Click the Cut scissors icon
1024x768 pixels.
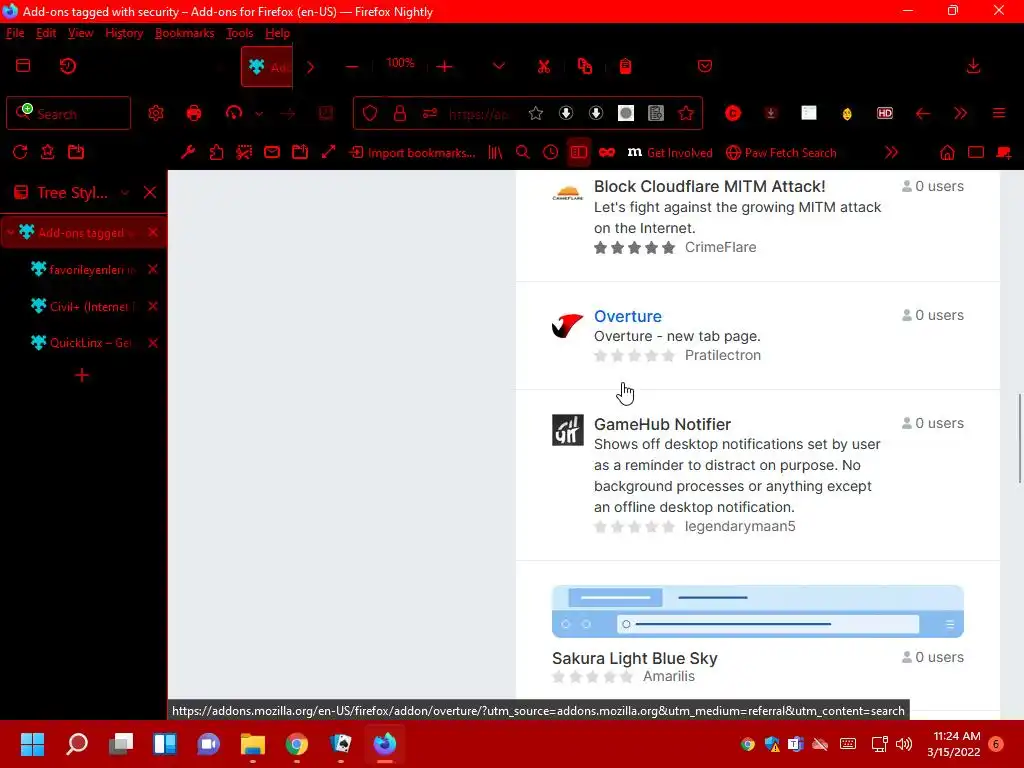coord(543,67)
